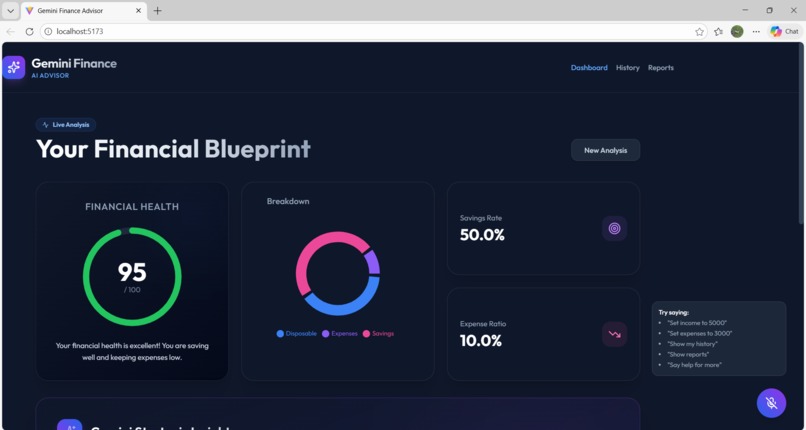Viewport: 806px width, 430px height.
Task: Select the Gemini Finance Advisor browser tab
Action: 84,11
